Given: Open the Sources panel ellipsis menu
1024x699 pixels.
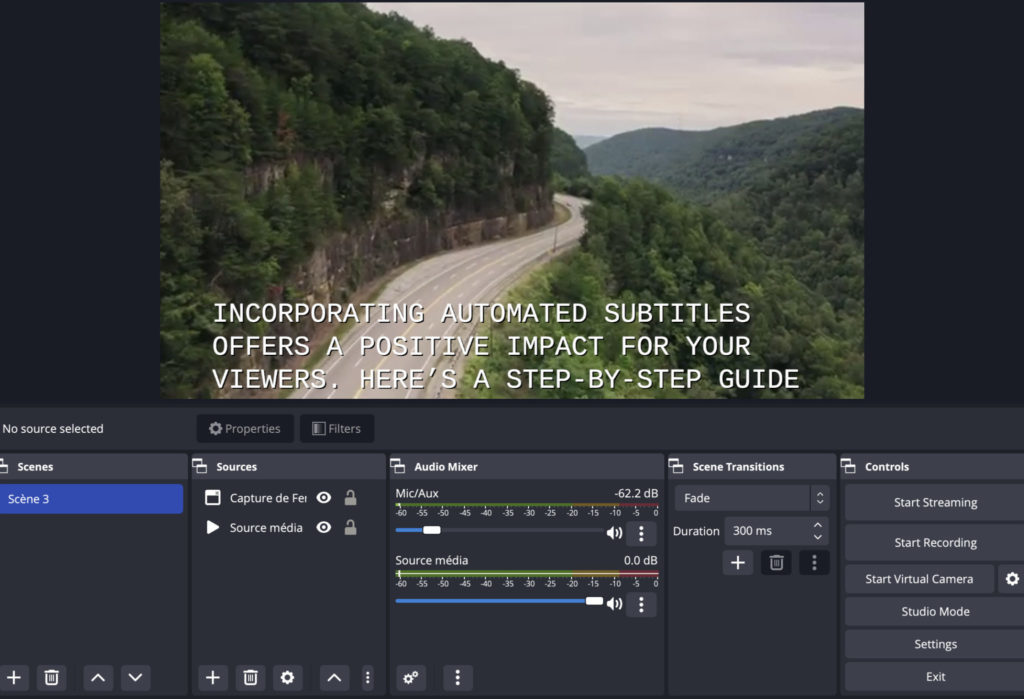Looking at the screenshot, I should coord(368,678).
